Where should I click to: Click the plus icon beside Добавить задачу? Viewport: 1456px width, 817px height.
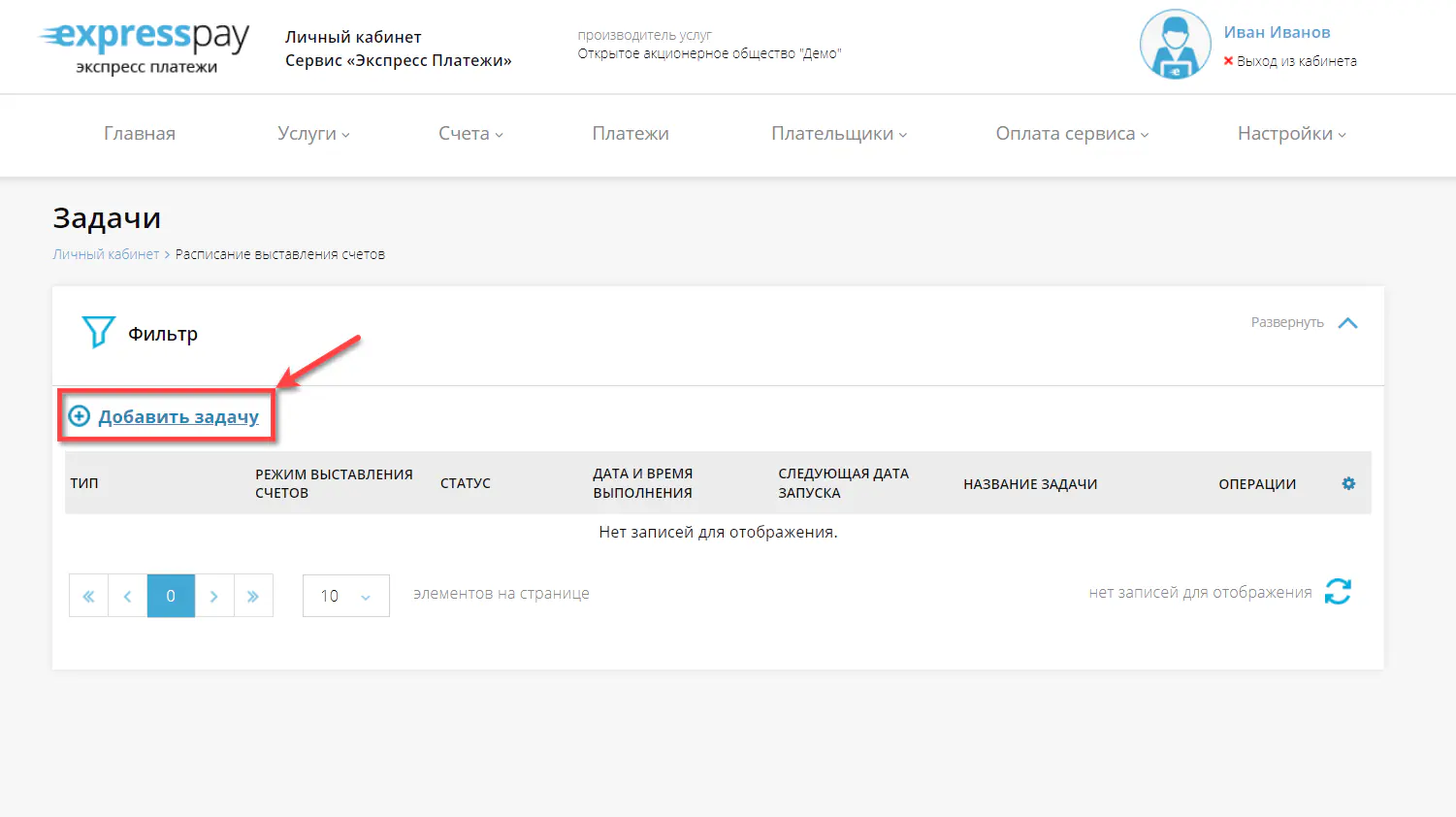78,414
